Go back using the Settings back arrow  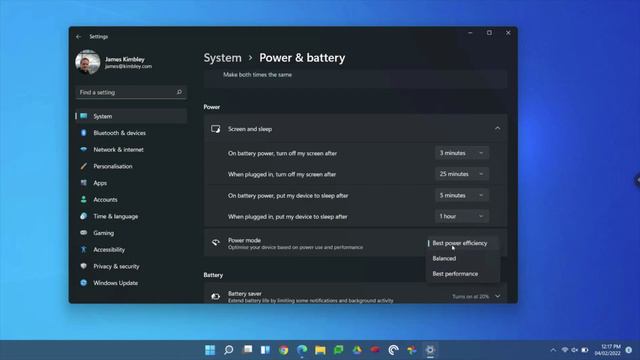[79, 37]
